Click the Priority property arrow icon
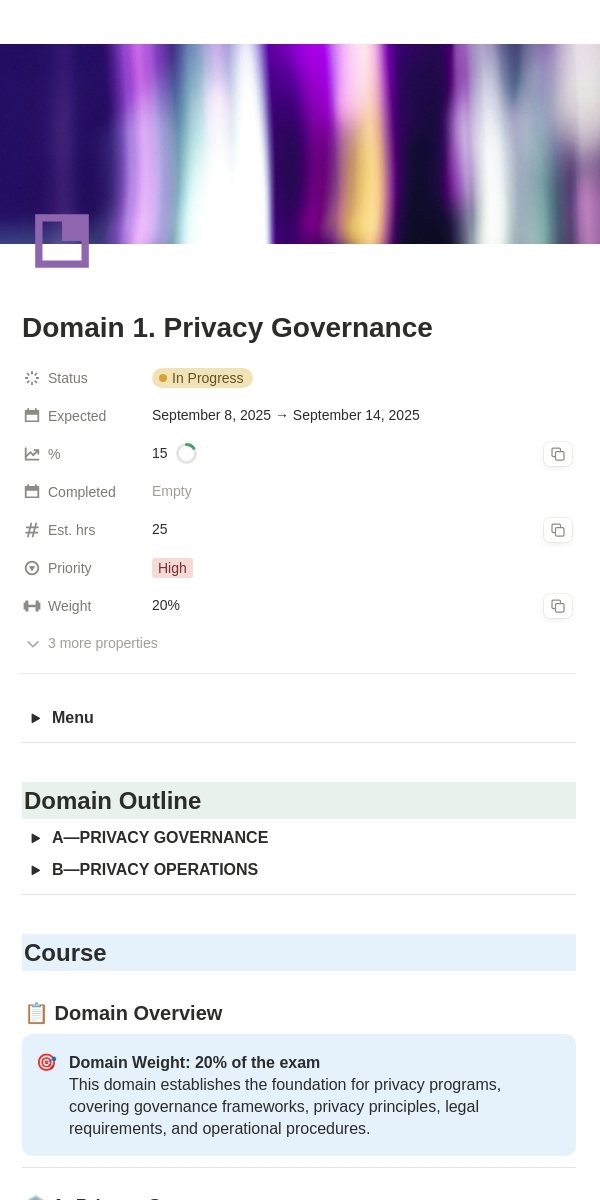The height and width of the screenshot is (1200, 600). [x=32, y=568]
